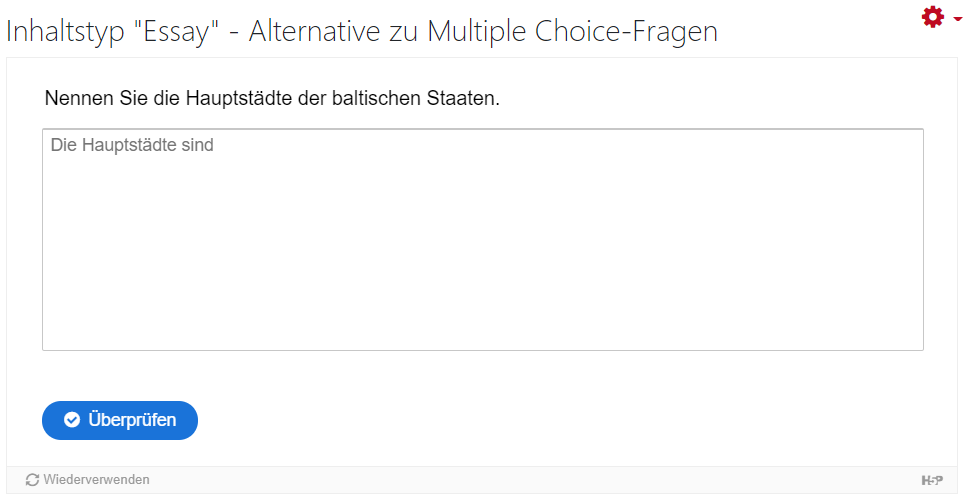
Task: Open the Wiederverwenden link
Action: click(x=88, y=480)
